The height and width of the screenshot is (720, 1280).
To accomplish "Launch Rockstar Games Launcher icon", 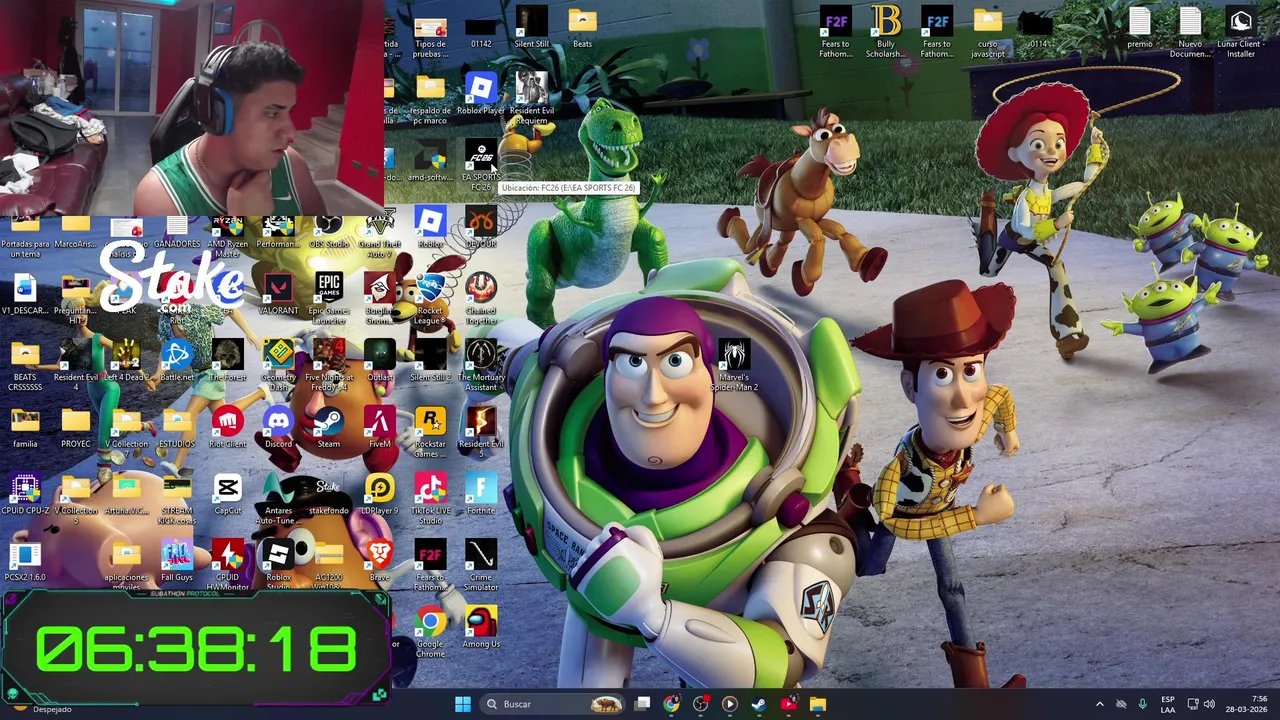I will tap(430, 432).
